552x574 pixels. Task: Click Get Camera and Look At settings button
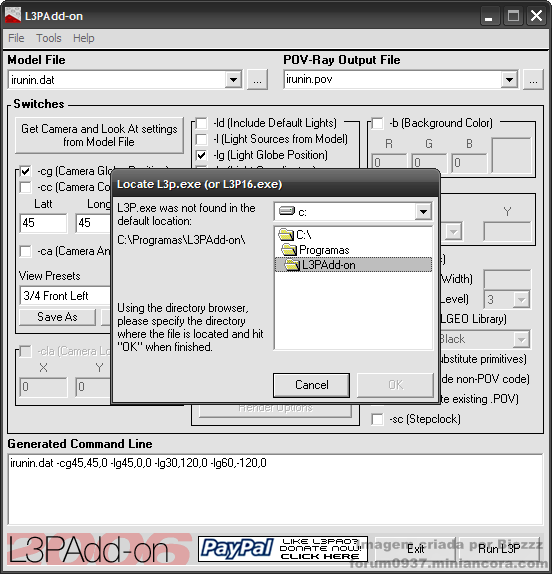coord(99,135)
